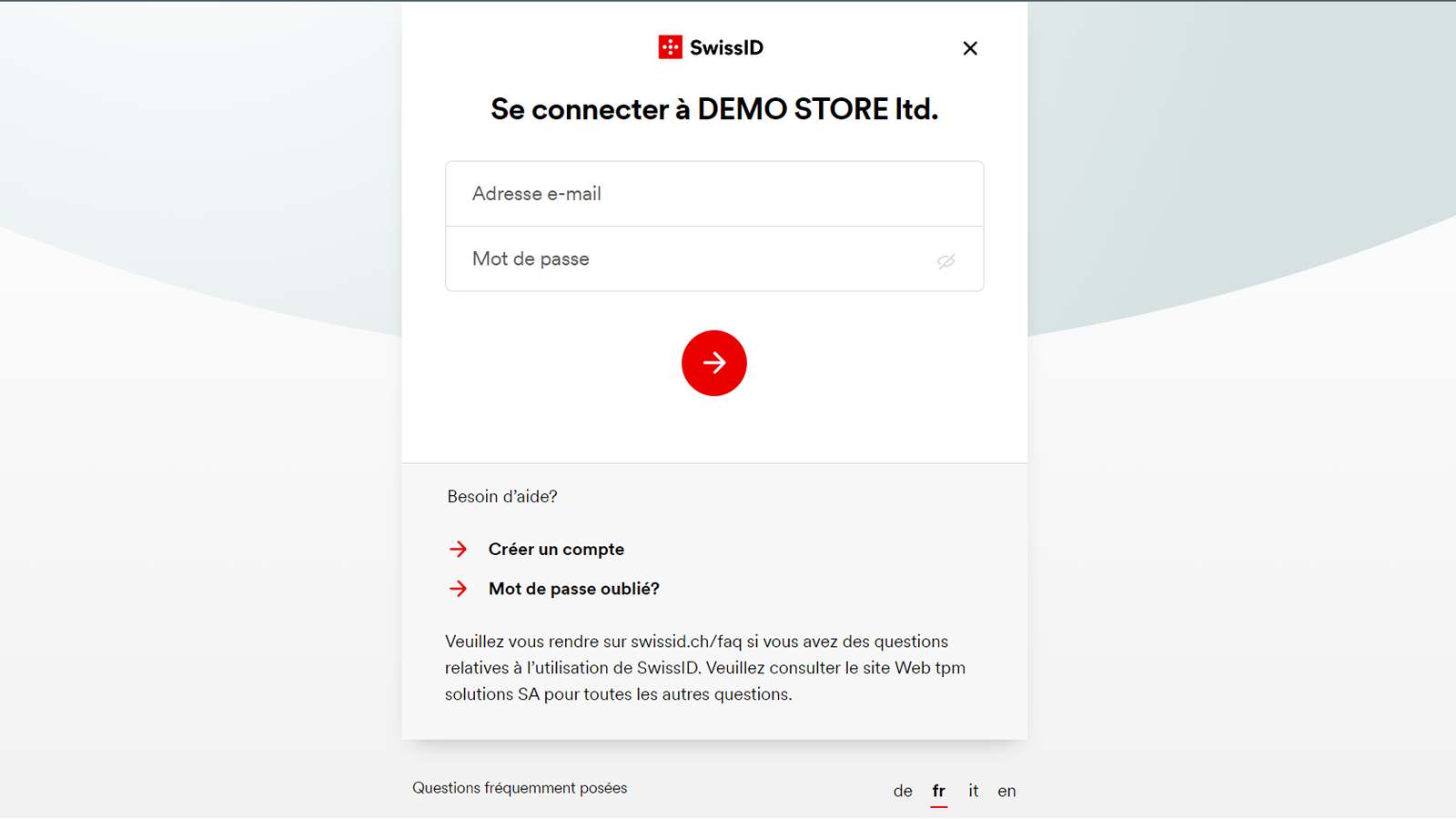1456x819 pixels.
Task: Click the help paragraph mentioning swissid.ch/faq
Action: pyautogui.click(x=705, y=668)
